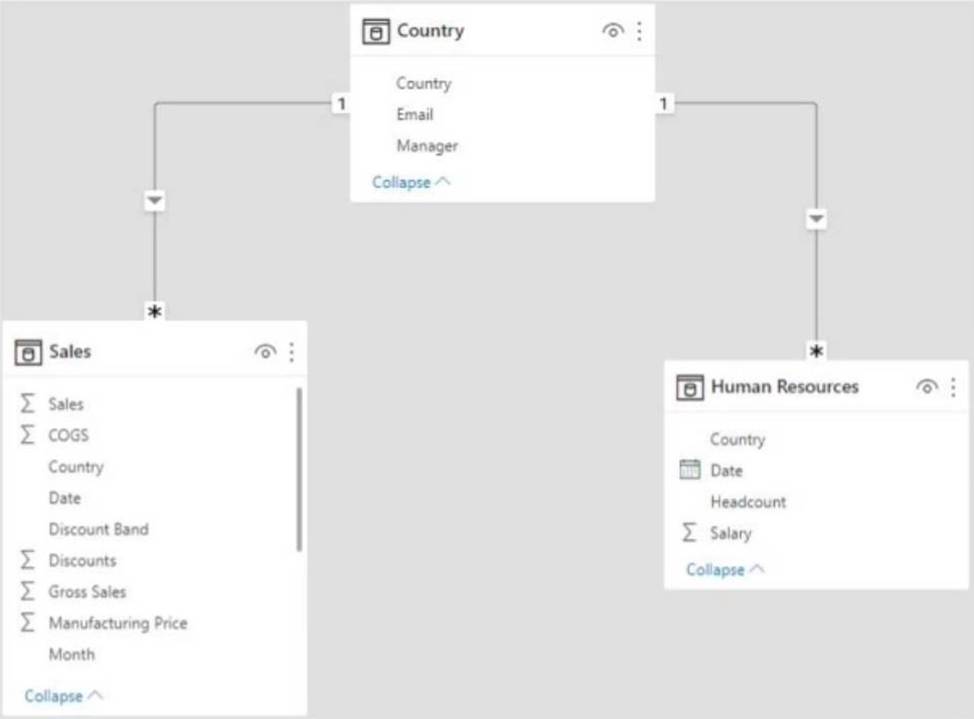Hide the Sales table with eye icon
The image size is (974, 719).
pos(265,352)
